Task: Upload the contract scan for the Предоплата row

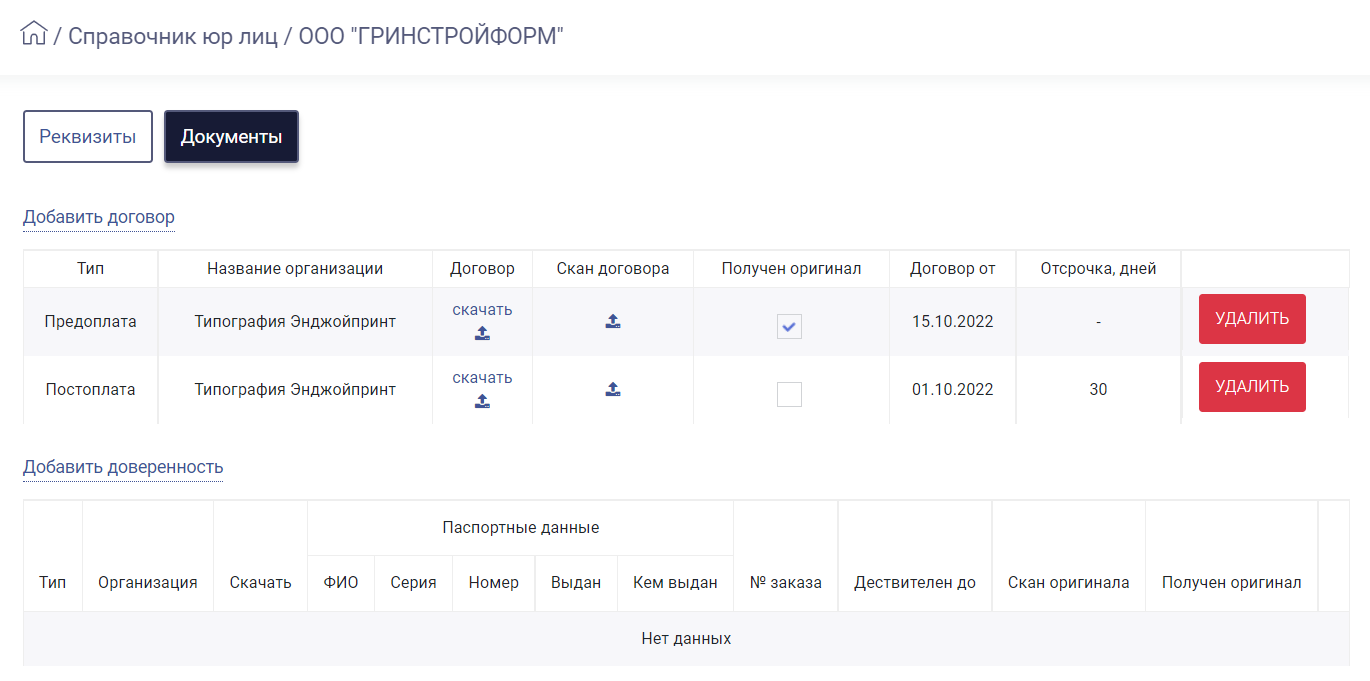Action: pos(613,321)
